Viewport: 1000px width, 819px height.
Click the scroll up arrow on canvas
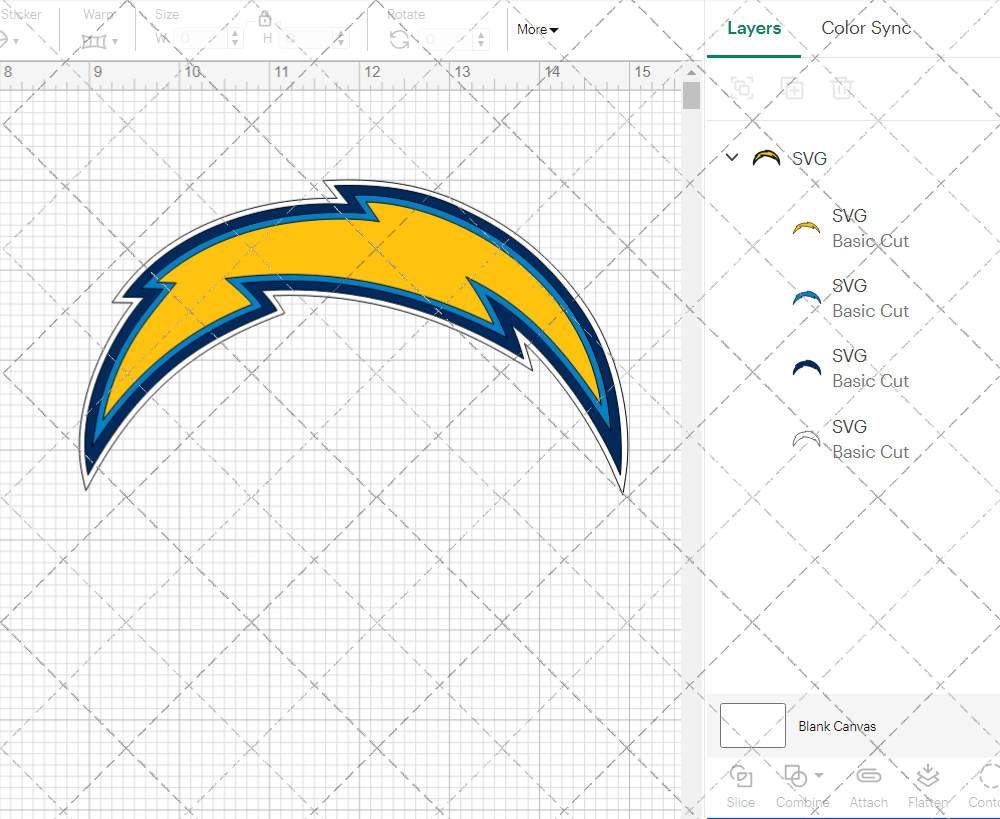click(691, 71)
